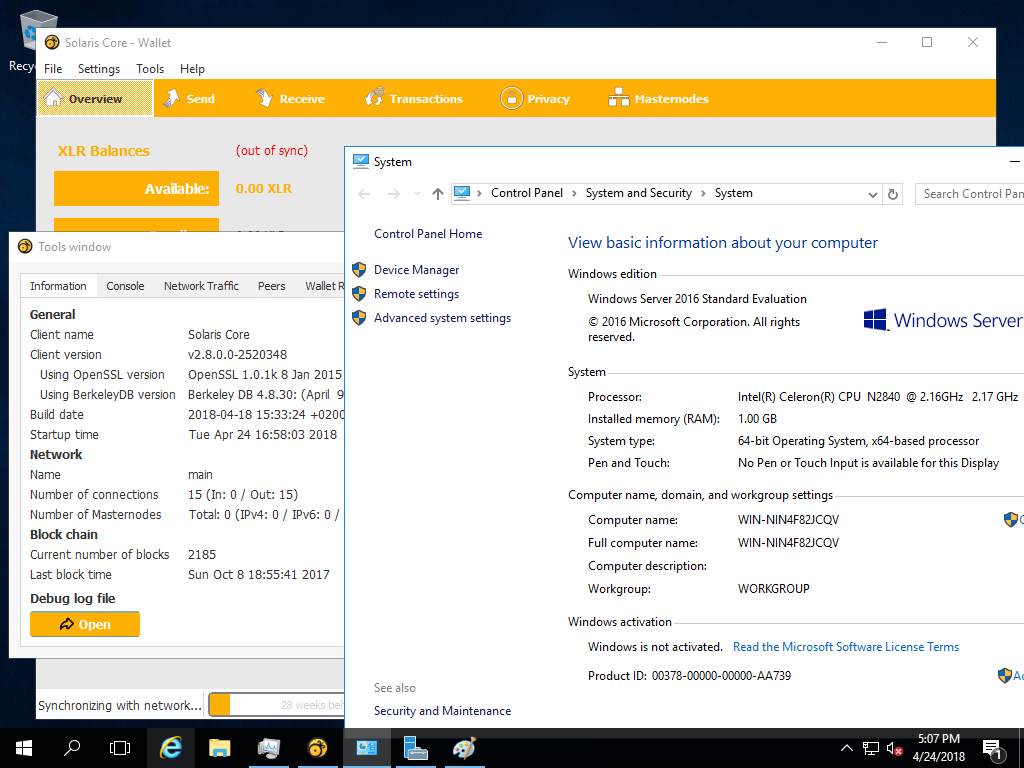Image resolution: width=1024 pixels, height=768 pixels.
Task: Launch Internet Explorer from the taskbar
Action: tap(170, 748)
